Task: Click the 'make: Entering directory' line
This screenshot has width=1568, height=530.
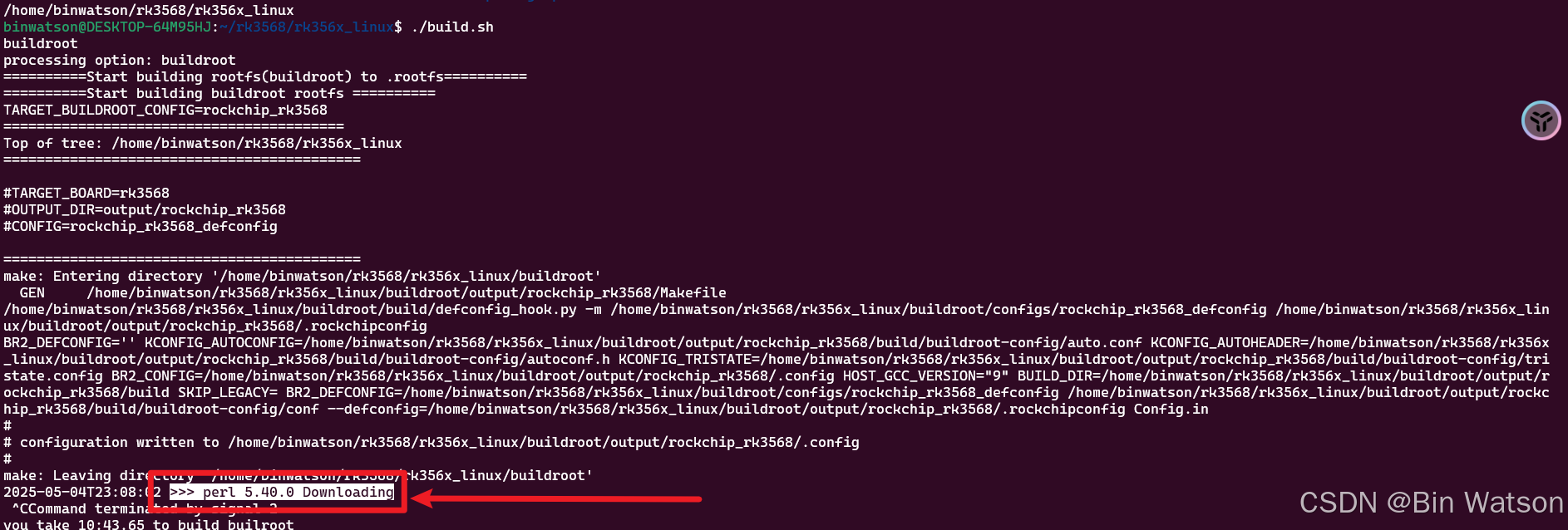Action: click(303, 276)
